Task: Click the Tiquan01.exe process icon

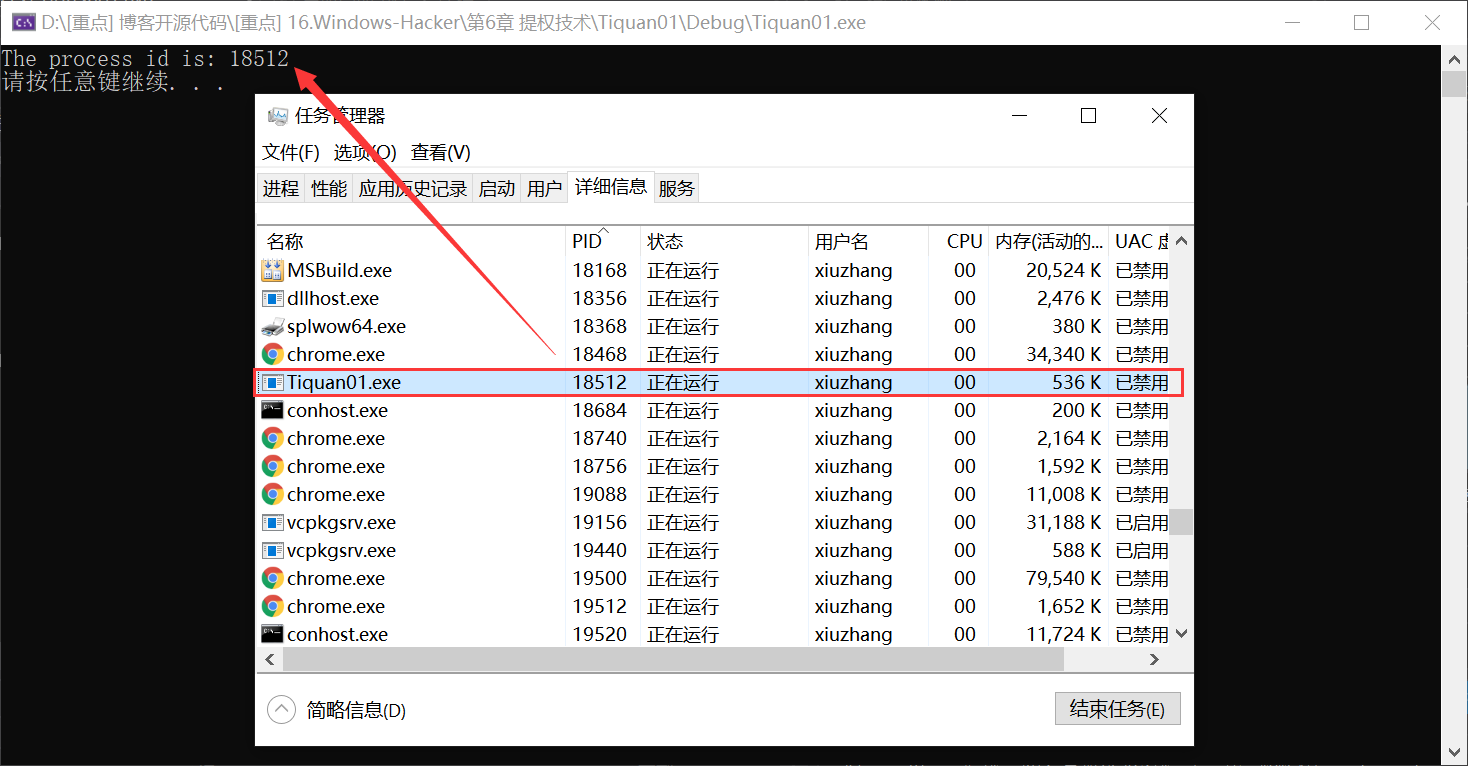Action: [x=272, y=382]
